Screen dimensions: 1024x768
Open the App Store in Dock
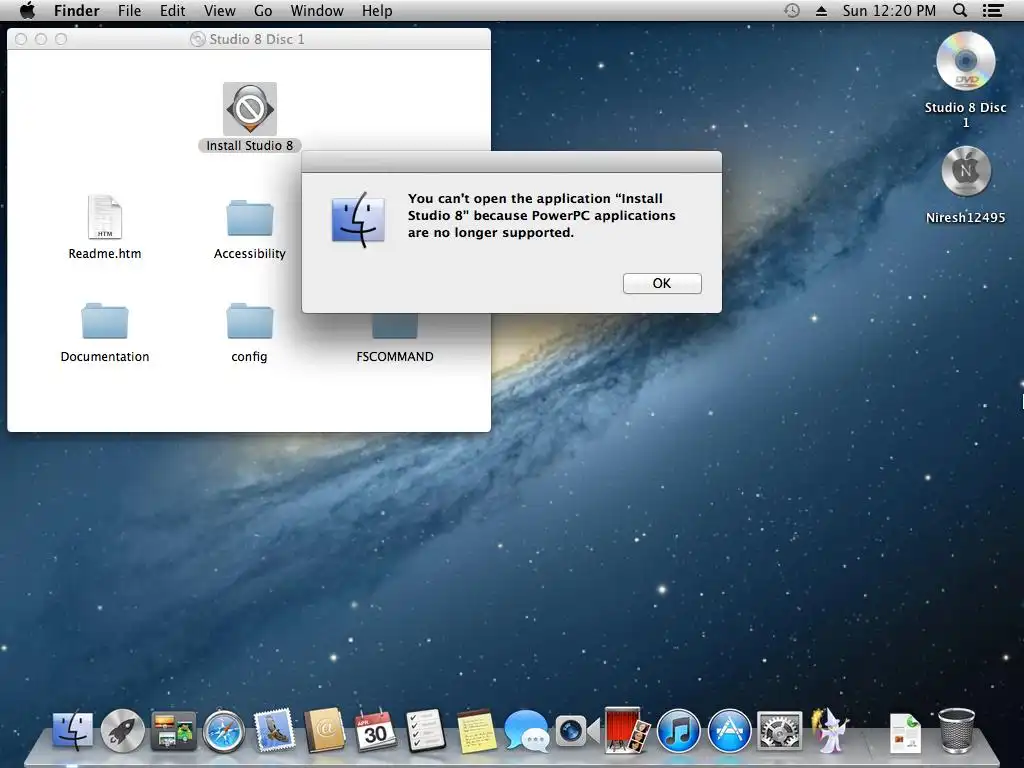pyautogui.click(x=729, y=731)
